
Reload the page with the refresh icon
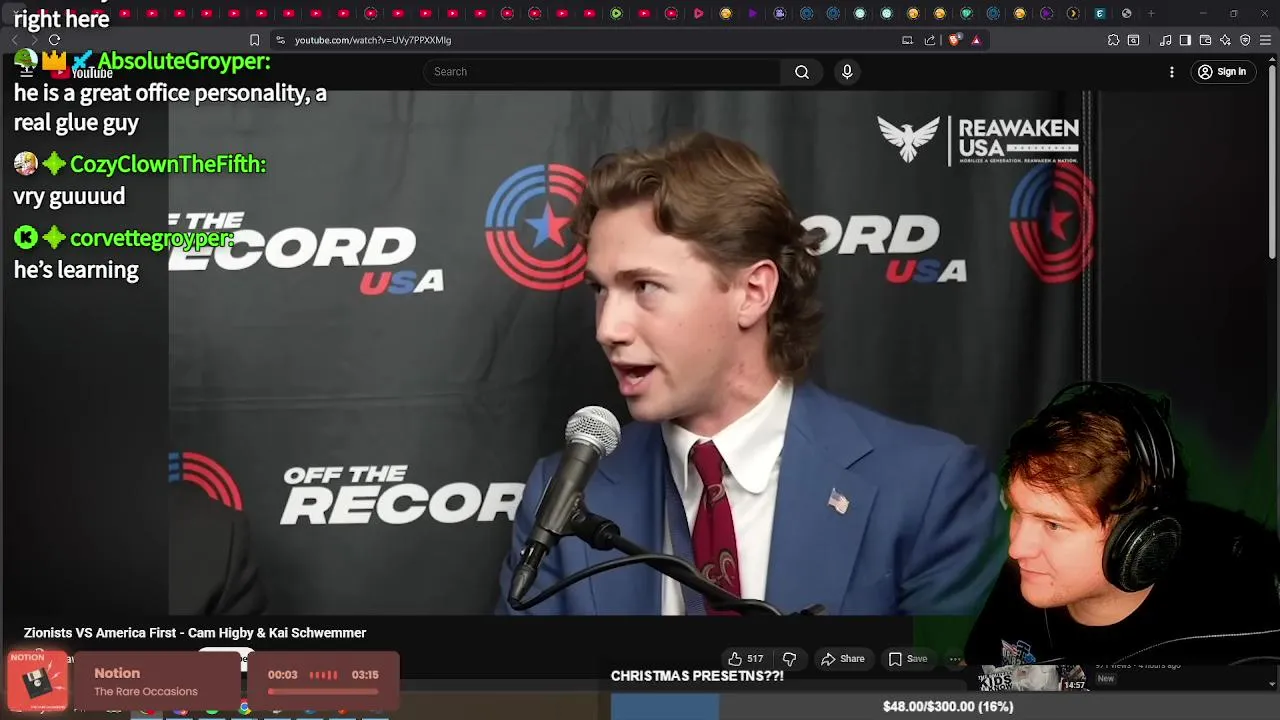pyautogui.click(x=54, y=40)
